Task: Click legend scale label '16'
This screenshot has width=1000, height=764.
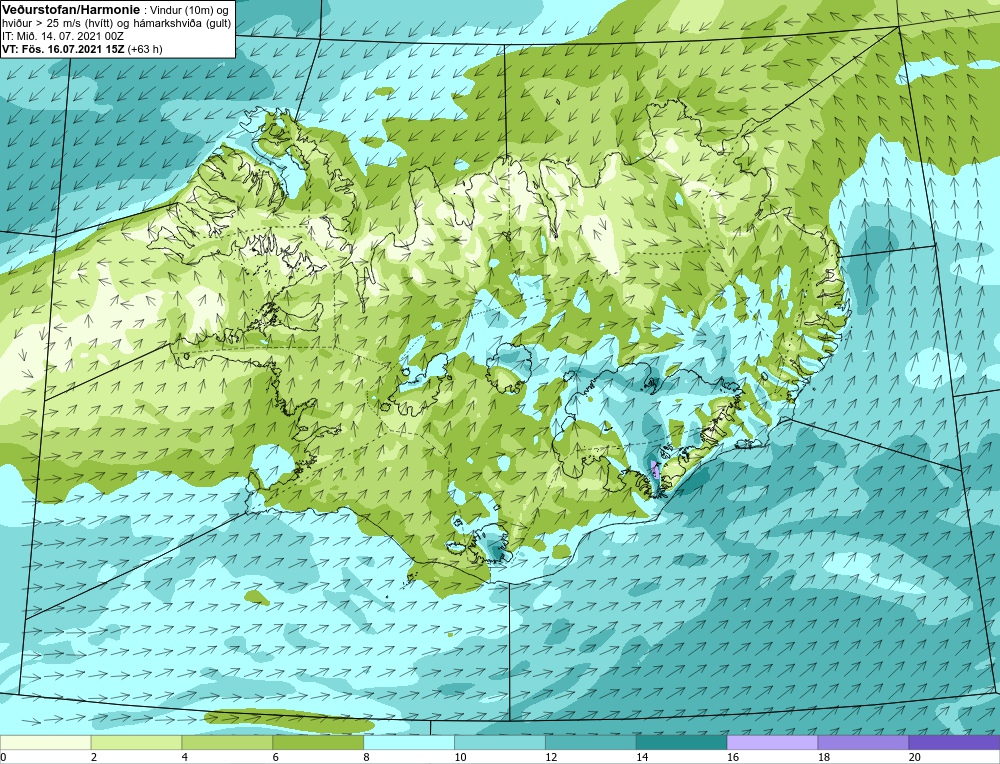Action: pos(733,757)
